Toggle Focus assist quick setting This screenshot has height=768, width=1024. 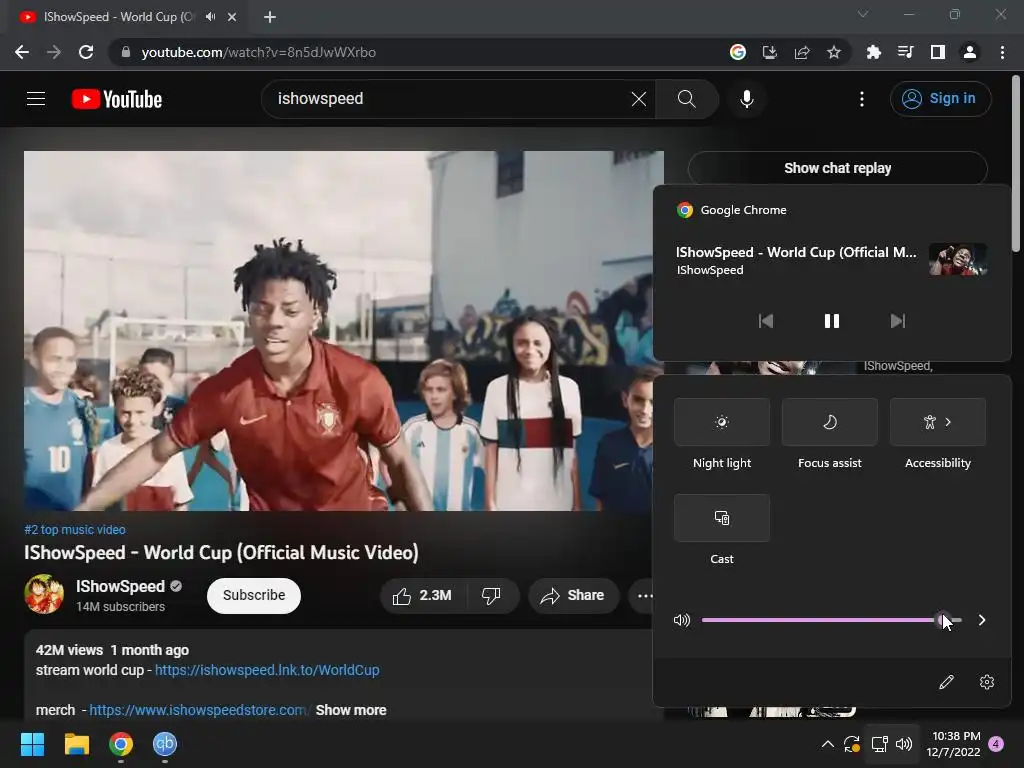pos(829,422)
